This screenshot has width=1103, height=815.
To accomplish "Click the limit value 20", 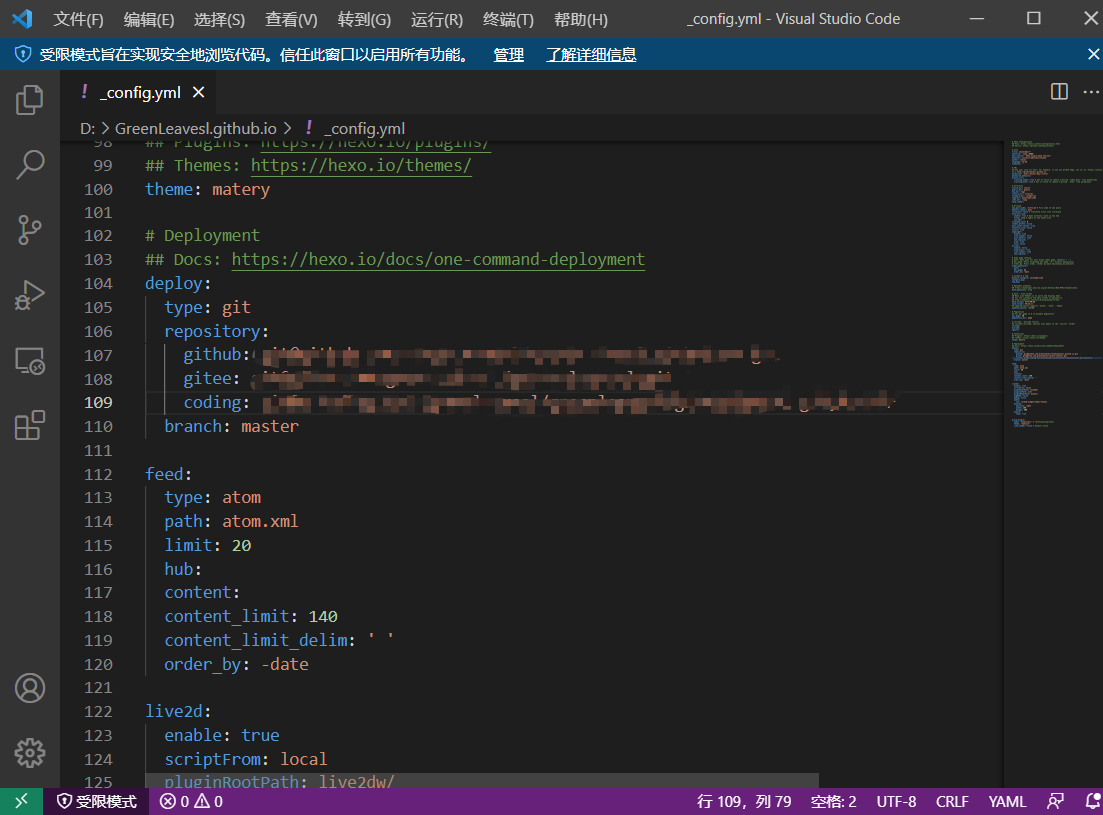I will click(241, 545).
